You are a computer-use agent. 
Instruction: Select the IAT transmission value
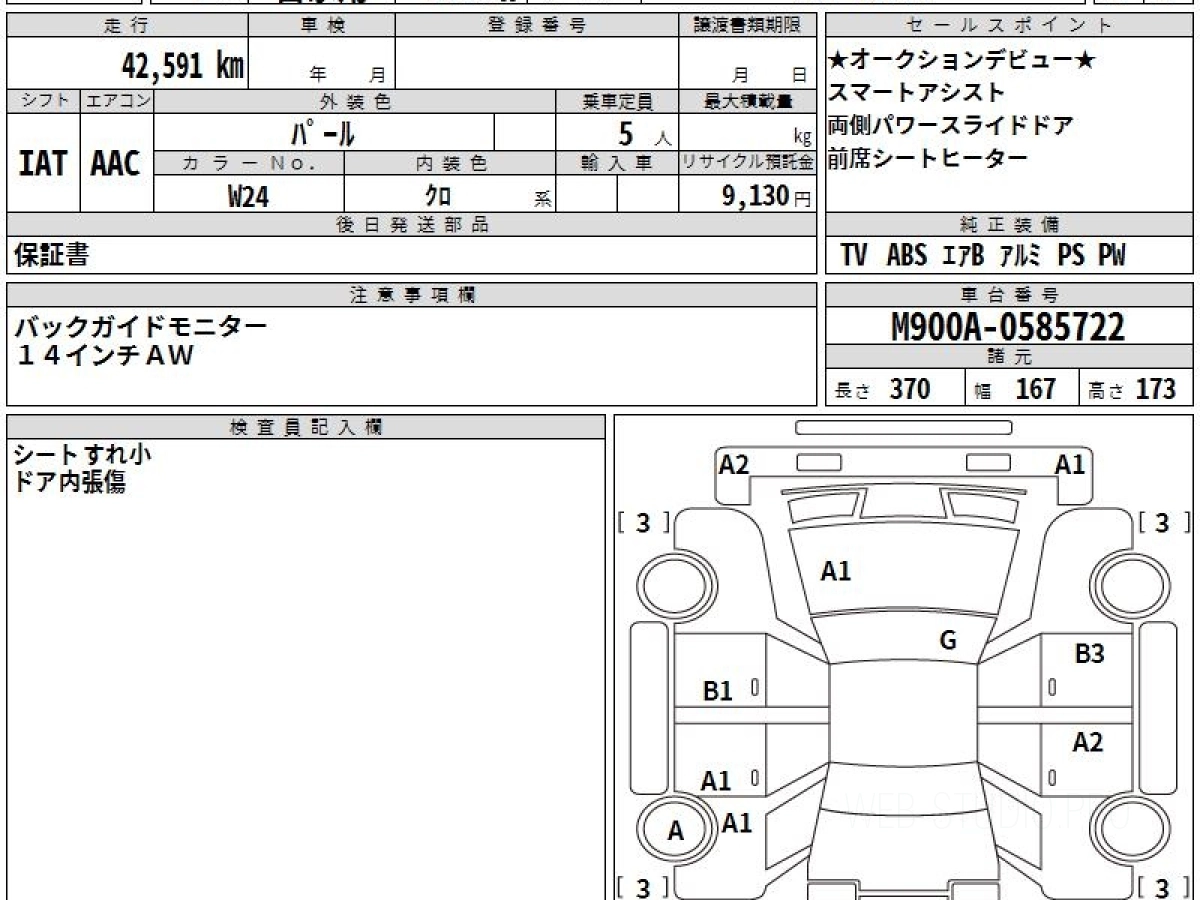click(43, 163)
